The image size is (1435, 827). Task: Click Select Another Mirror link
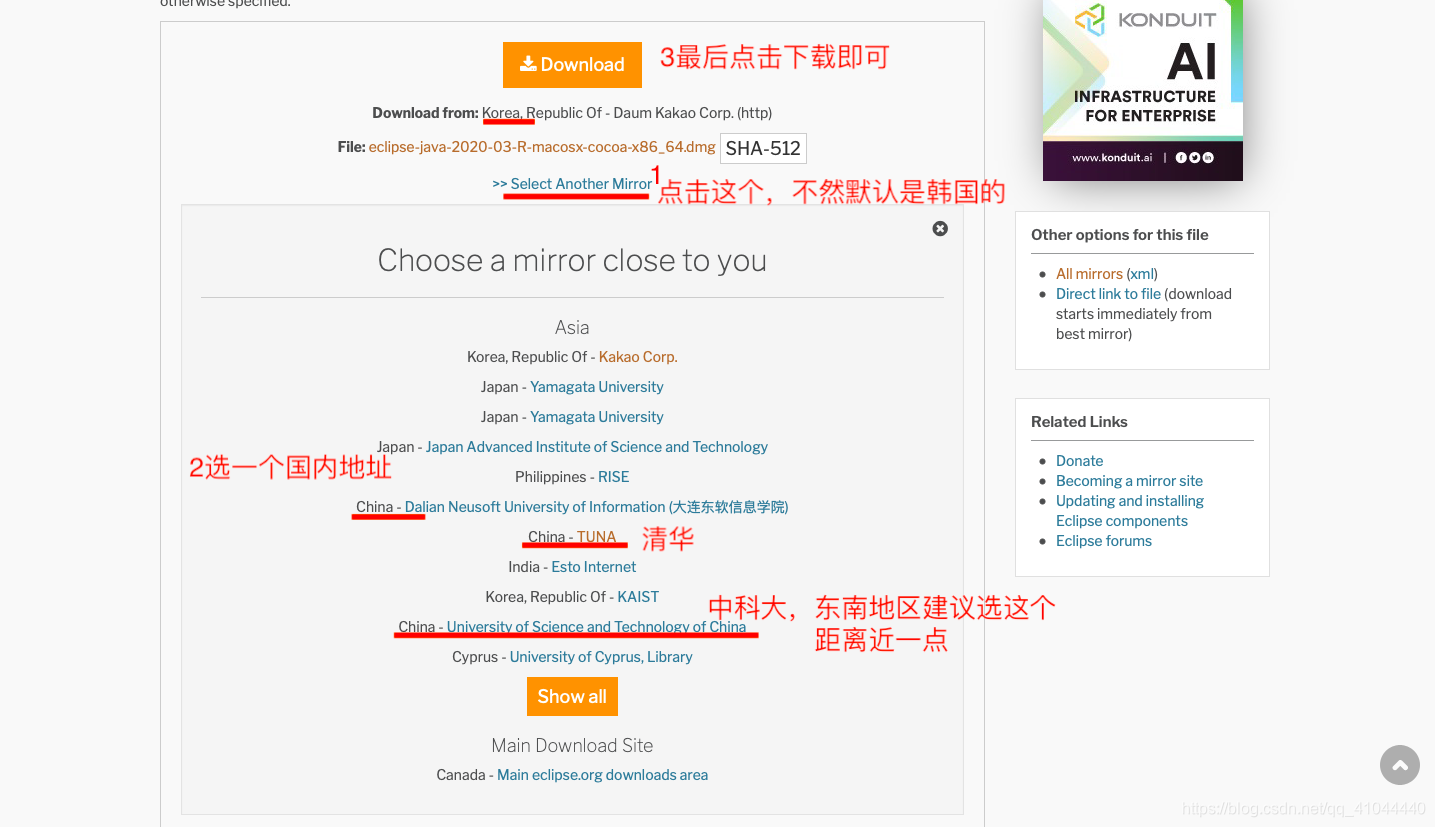click(572, 184)
